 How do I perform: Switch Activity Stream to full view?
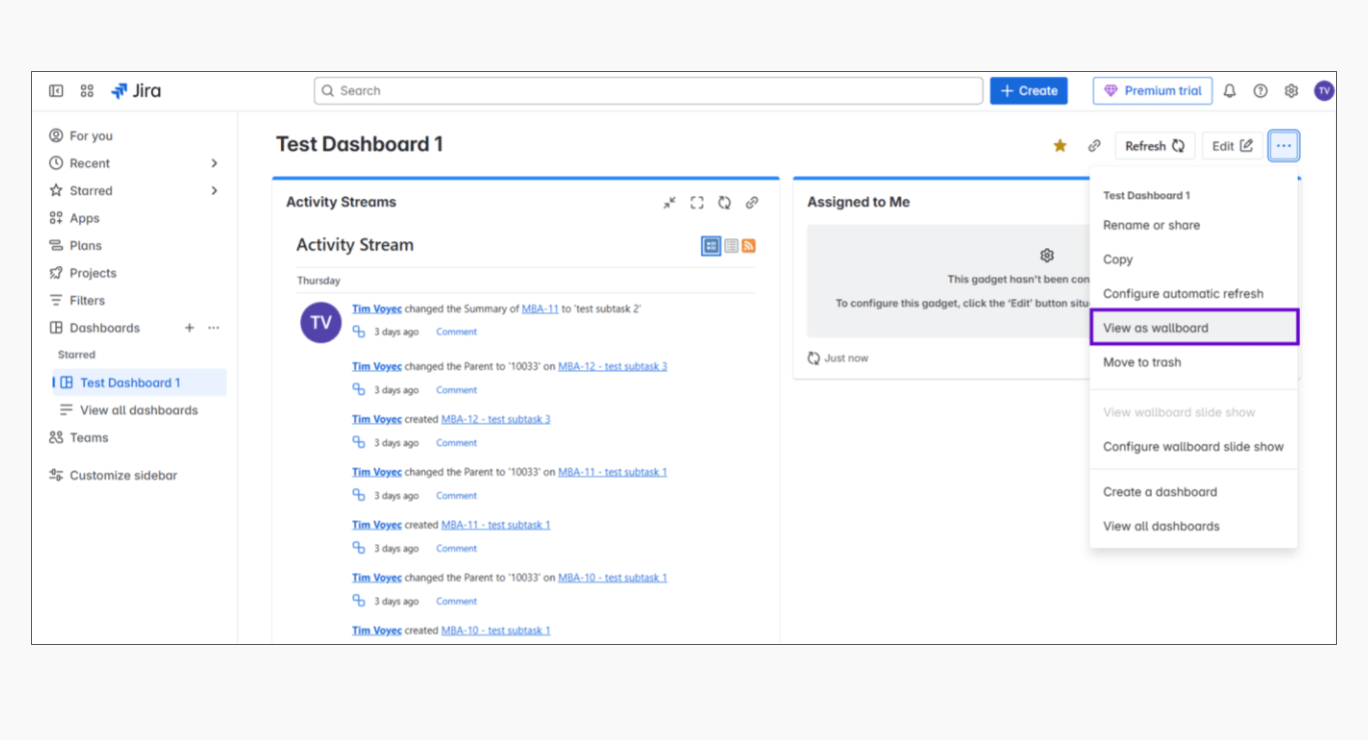[711, 246]
